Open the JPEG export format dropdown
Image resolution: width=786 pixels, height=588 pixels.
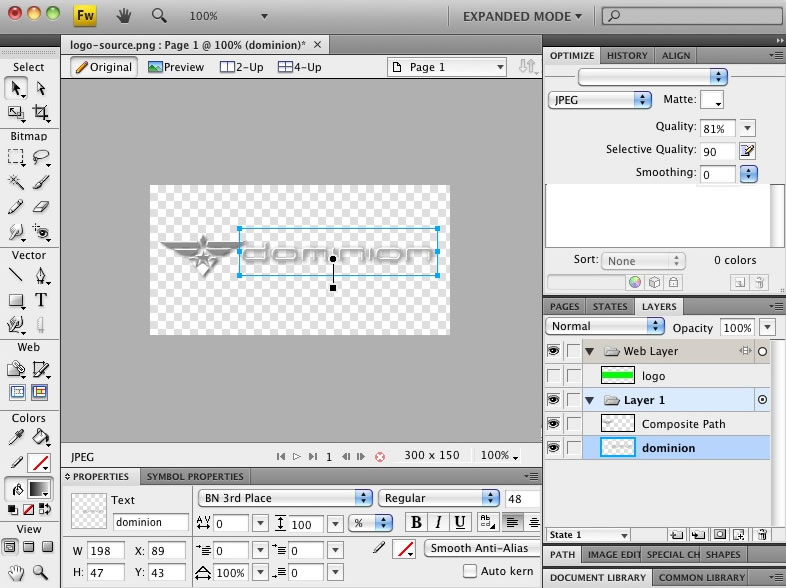point(600,100)
